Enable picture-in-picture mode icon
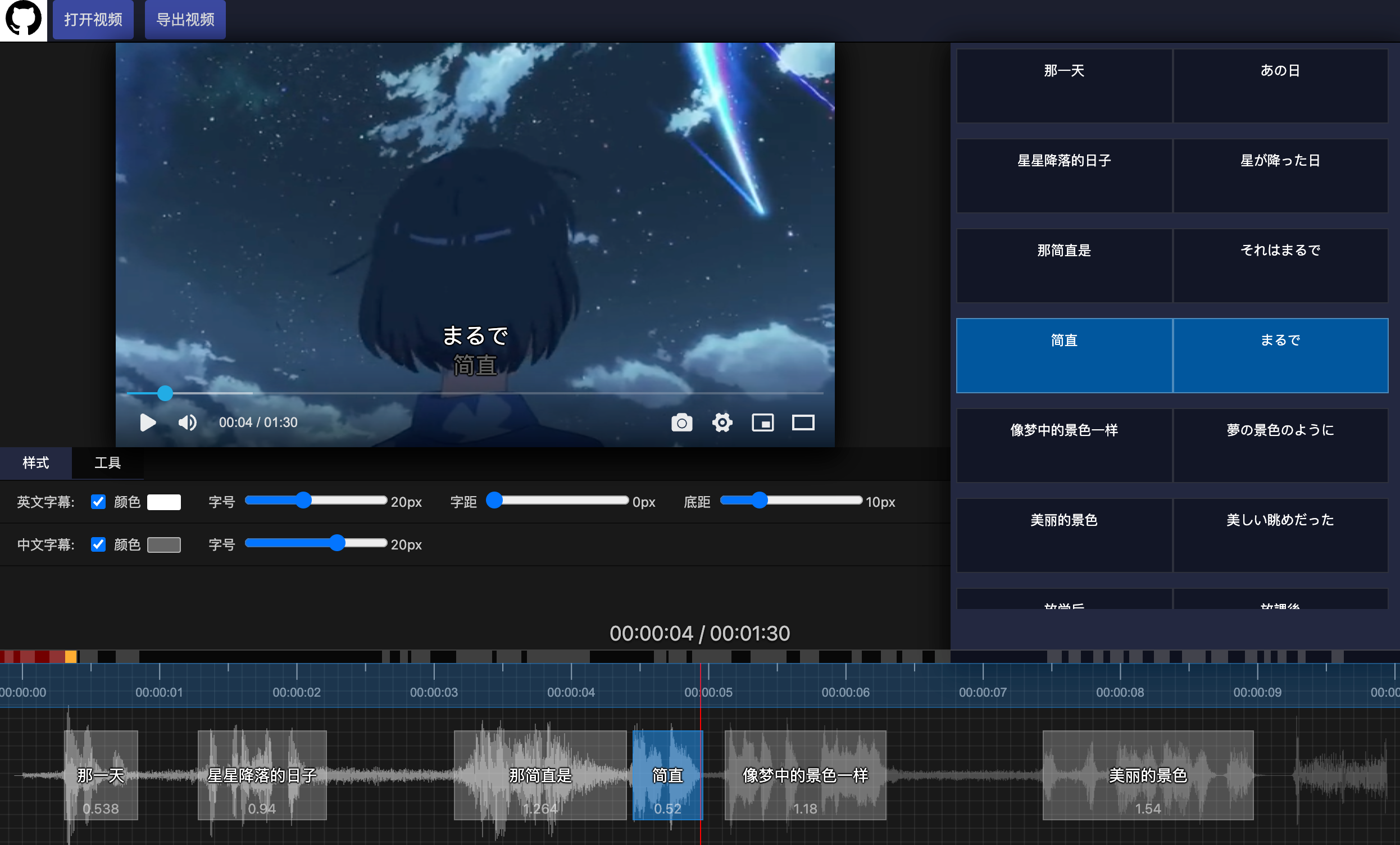Screen dimensions: 1400x845 coord(762,422)
